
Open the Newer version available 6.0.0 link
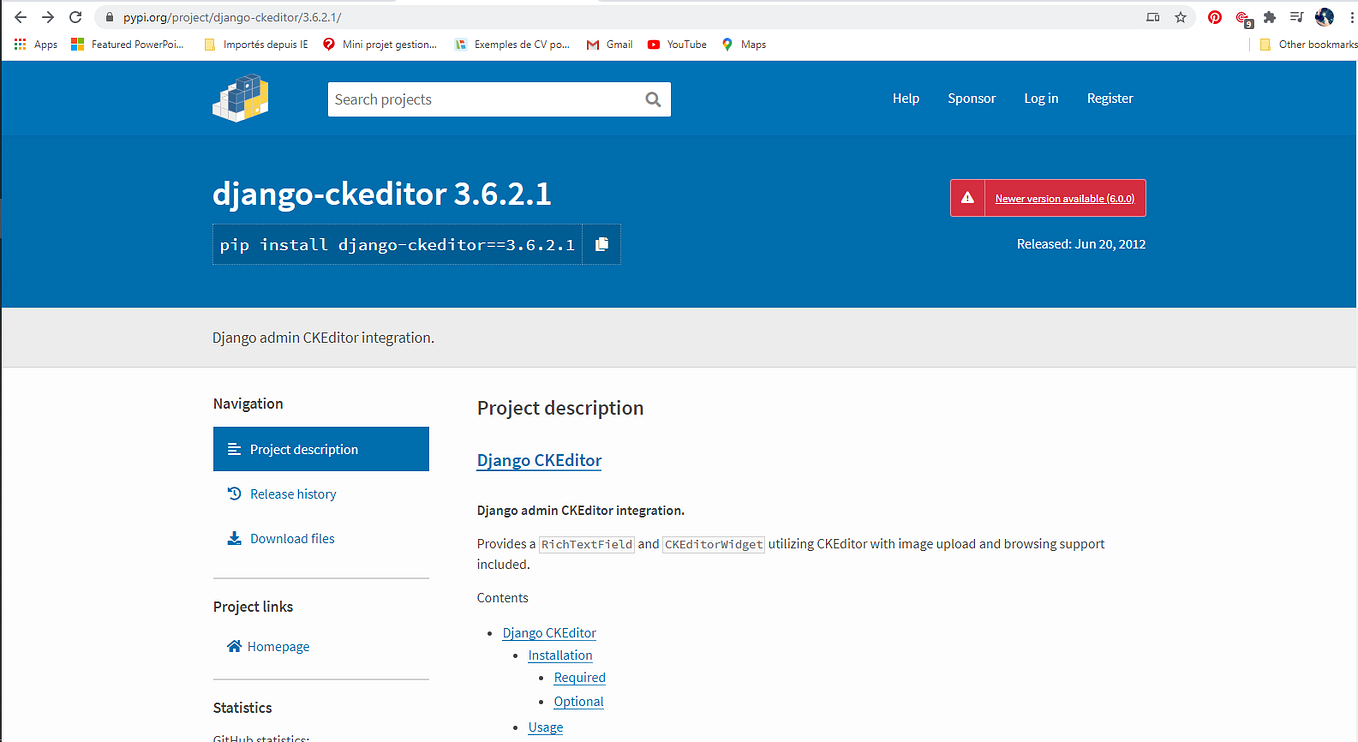[1064, 198]
